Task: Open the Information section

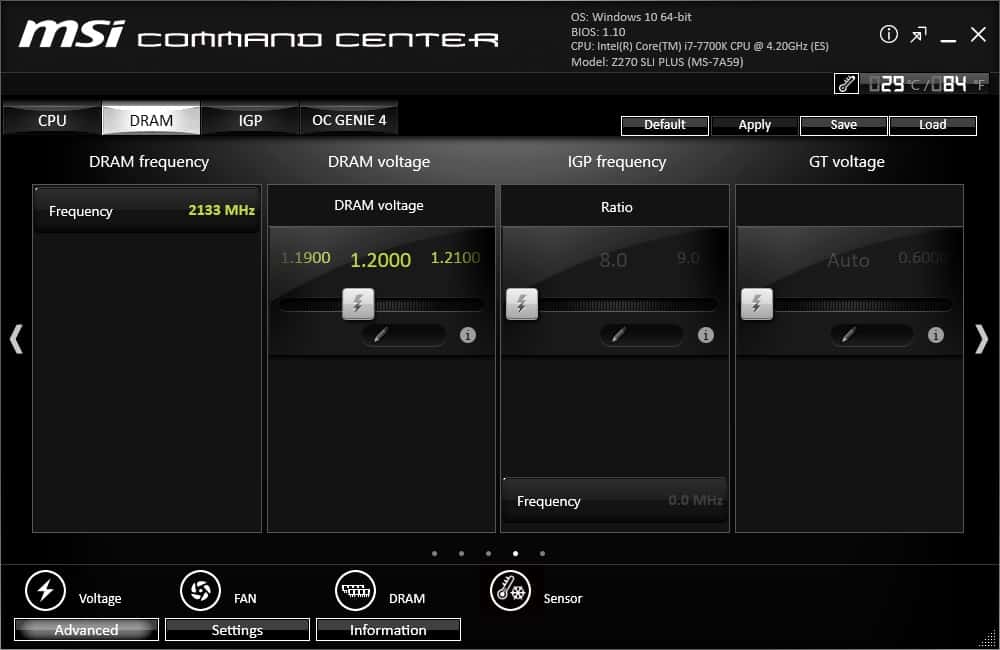Action: [388, 630]
